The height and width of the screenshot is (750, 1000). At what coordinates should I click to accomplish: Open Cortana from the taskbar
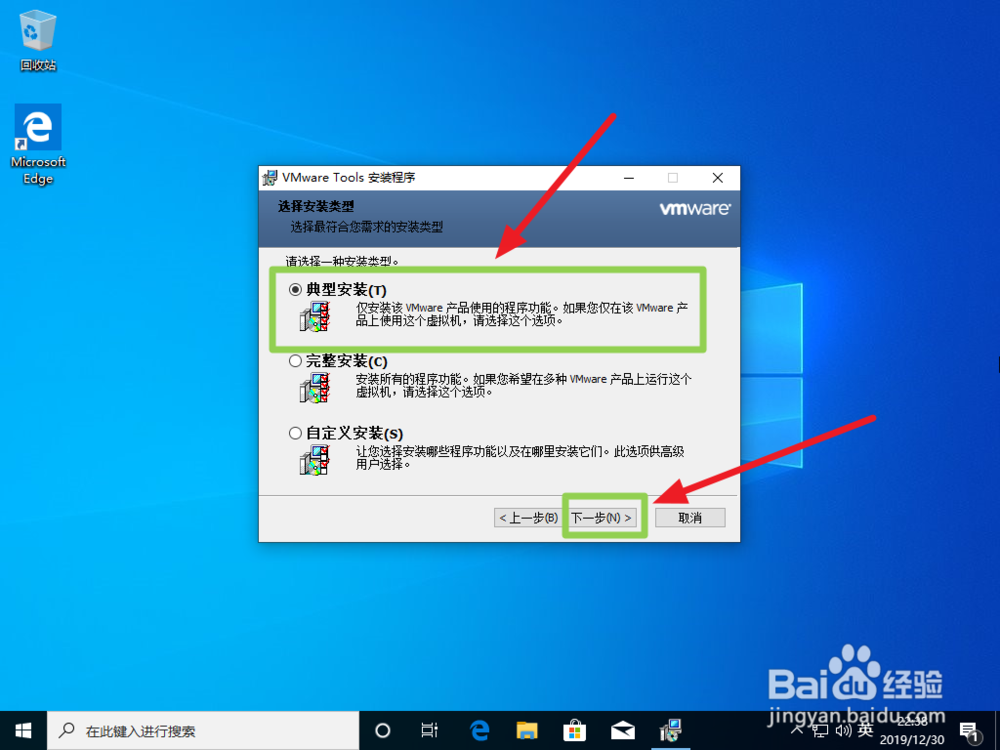[x=383, y=731]
